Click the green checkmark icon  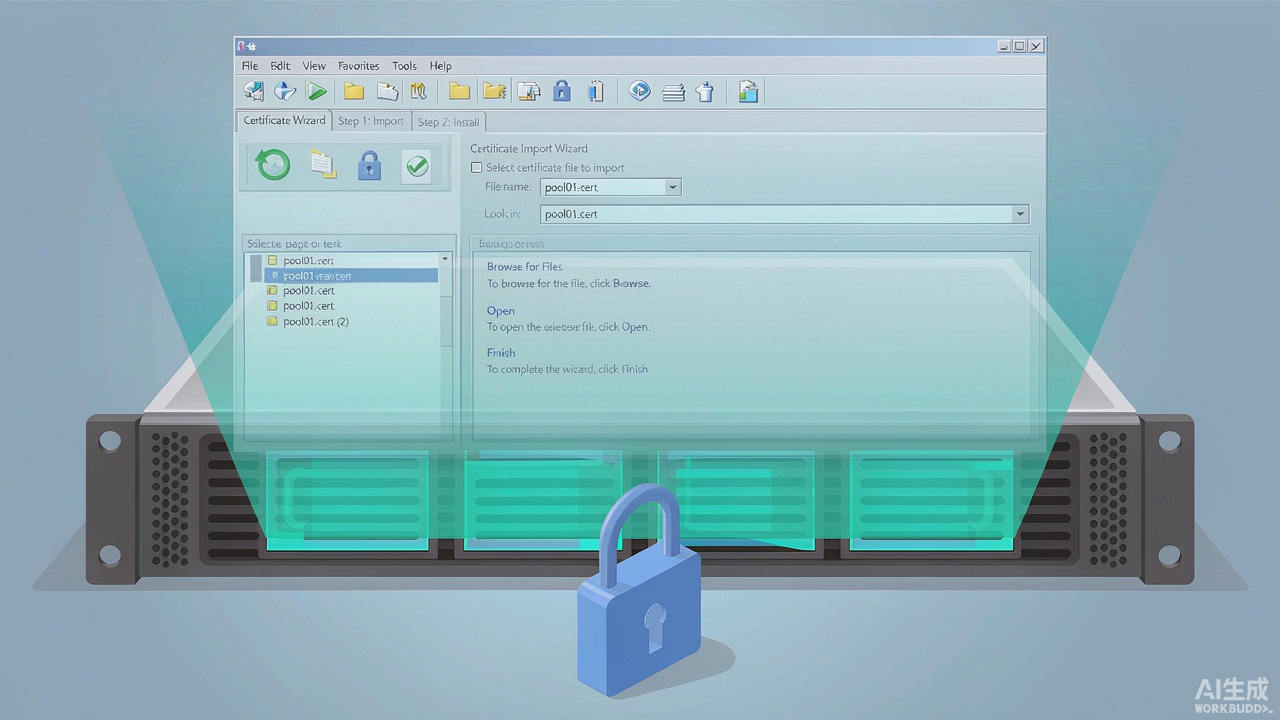[x=417, y=166]
